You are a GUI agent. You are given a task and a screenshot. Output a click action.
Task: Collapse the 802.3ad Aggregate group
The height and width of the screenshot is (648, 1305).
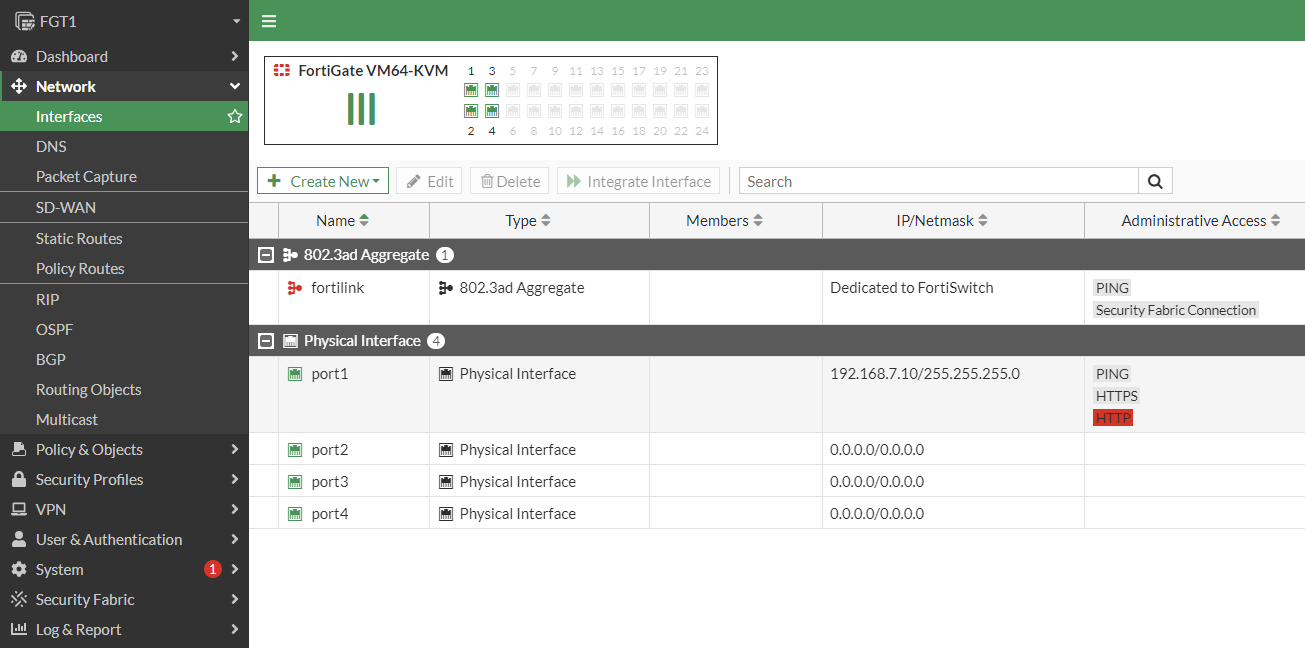[x=265, y=255]
